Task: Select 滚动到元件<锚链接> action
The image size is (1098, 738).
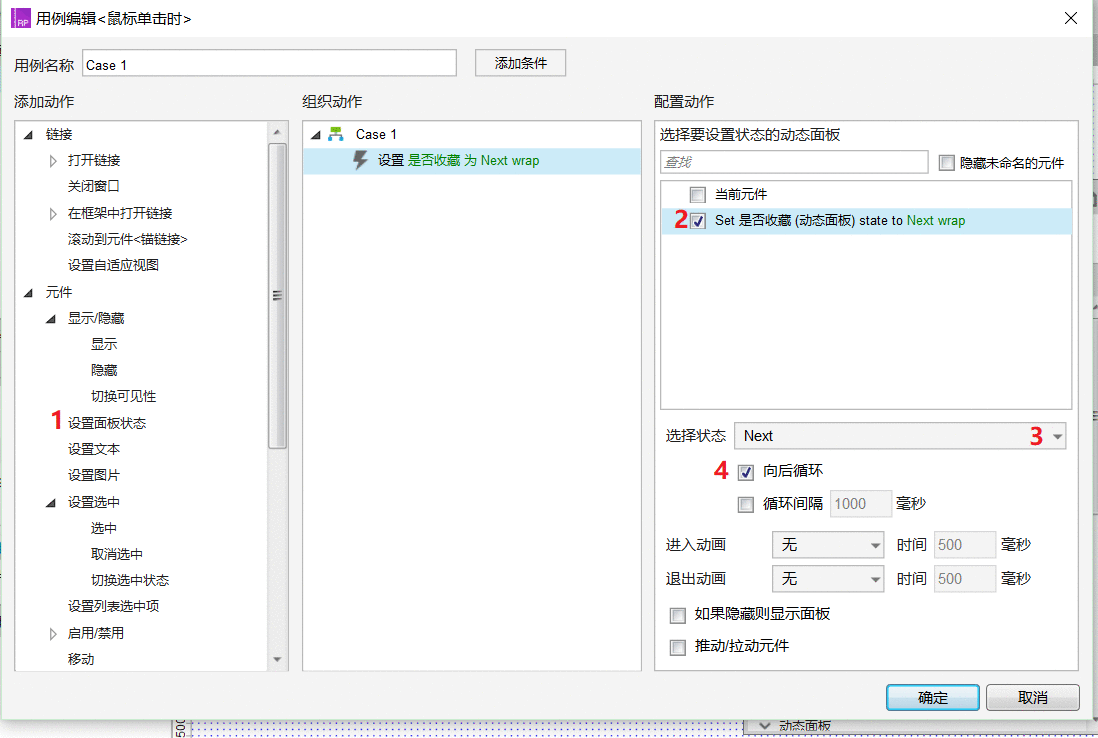Action: 127,239
